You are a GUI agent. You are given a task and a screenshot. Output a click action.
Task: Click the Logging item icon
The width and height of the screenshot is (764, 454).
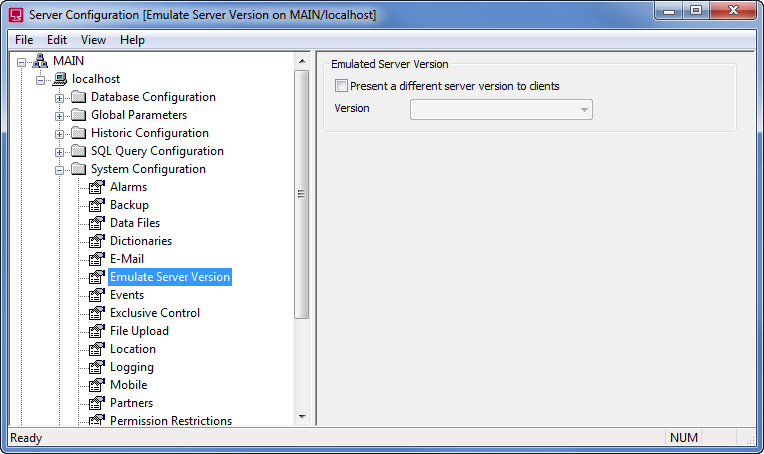(97, 367)
